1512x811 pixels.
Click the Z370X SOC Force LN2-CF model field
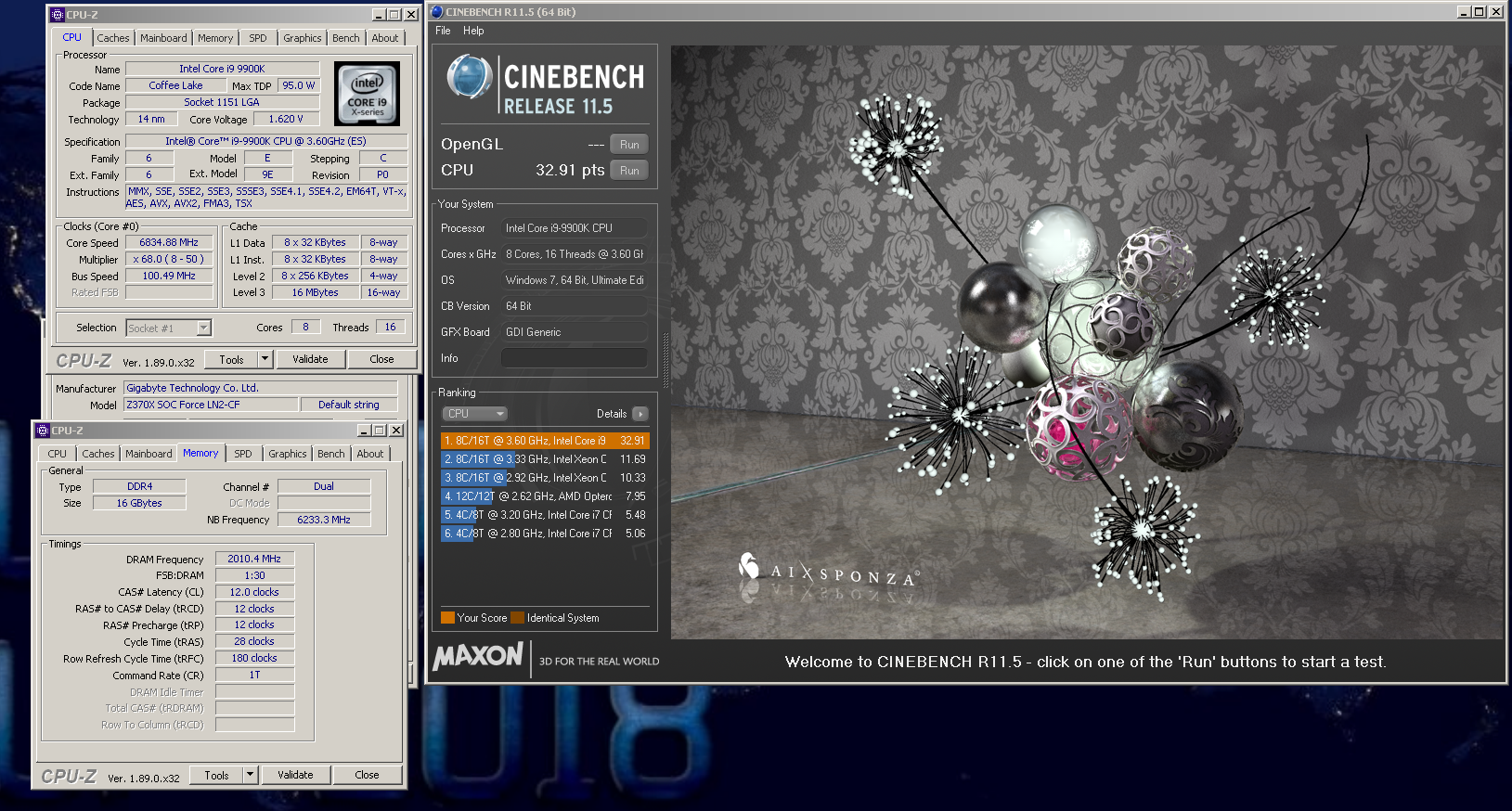pyautogui.click(x=211, y=405)
